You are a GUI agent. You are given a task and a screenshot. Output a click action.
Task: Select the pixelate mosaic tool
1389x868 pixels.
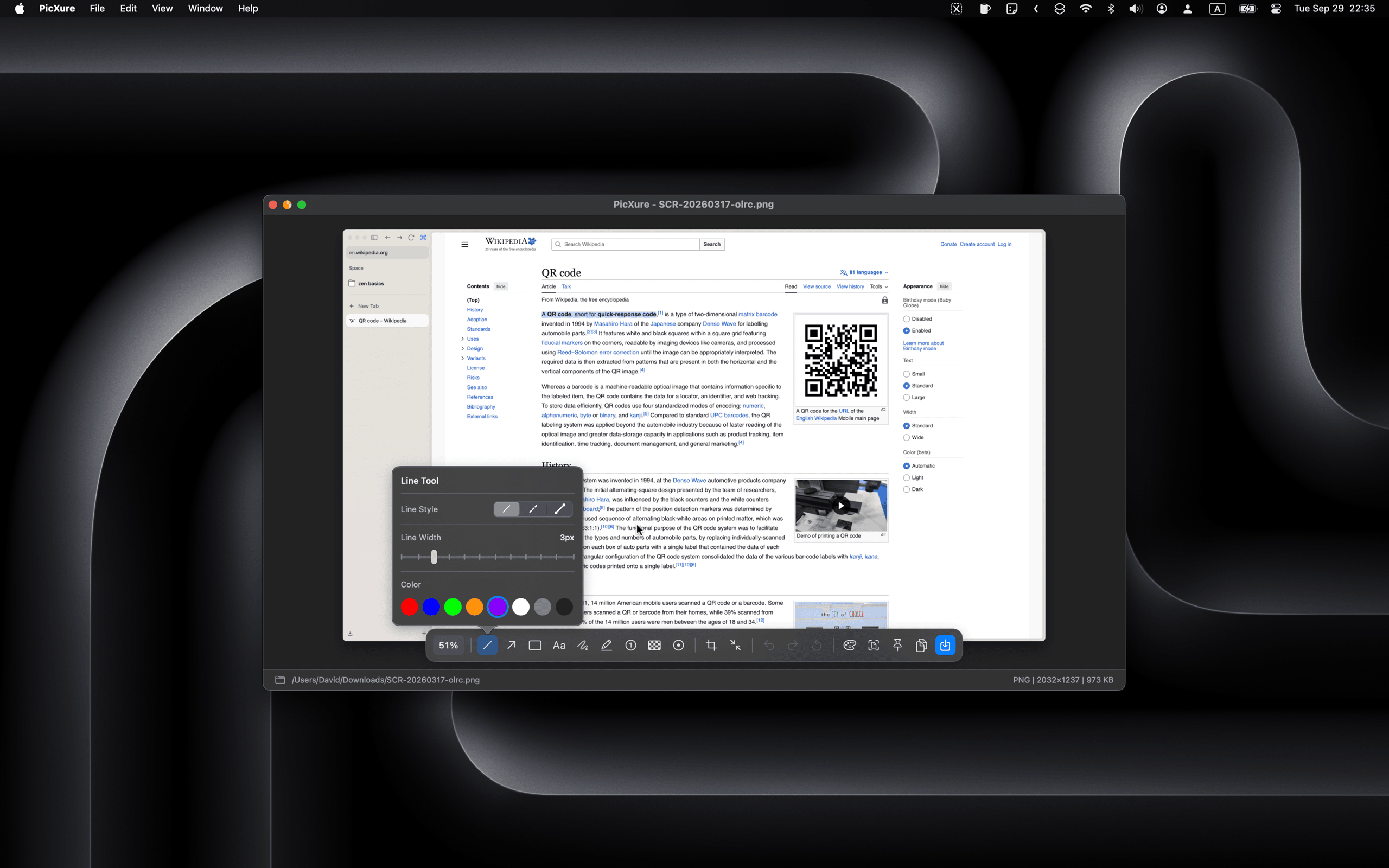coord(654,645)
